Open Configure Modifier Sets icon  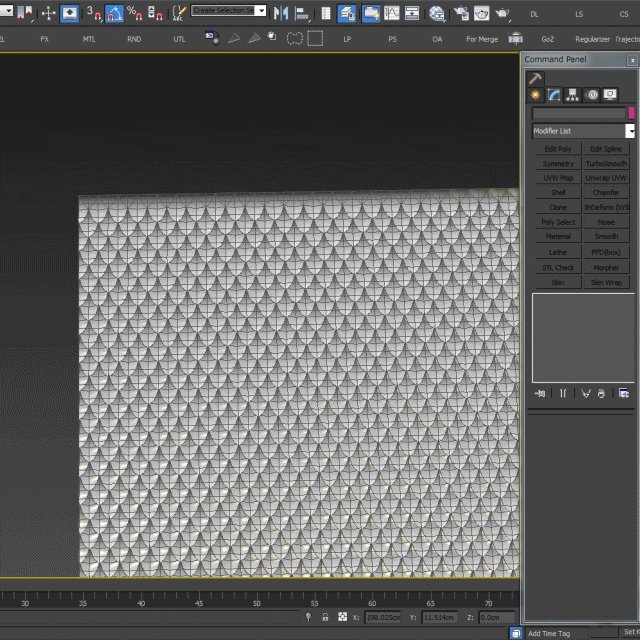(624, 393)
